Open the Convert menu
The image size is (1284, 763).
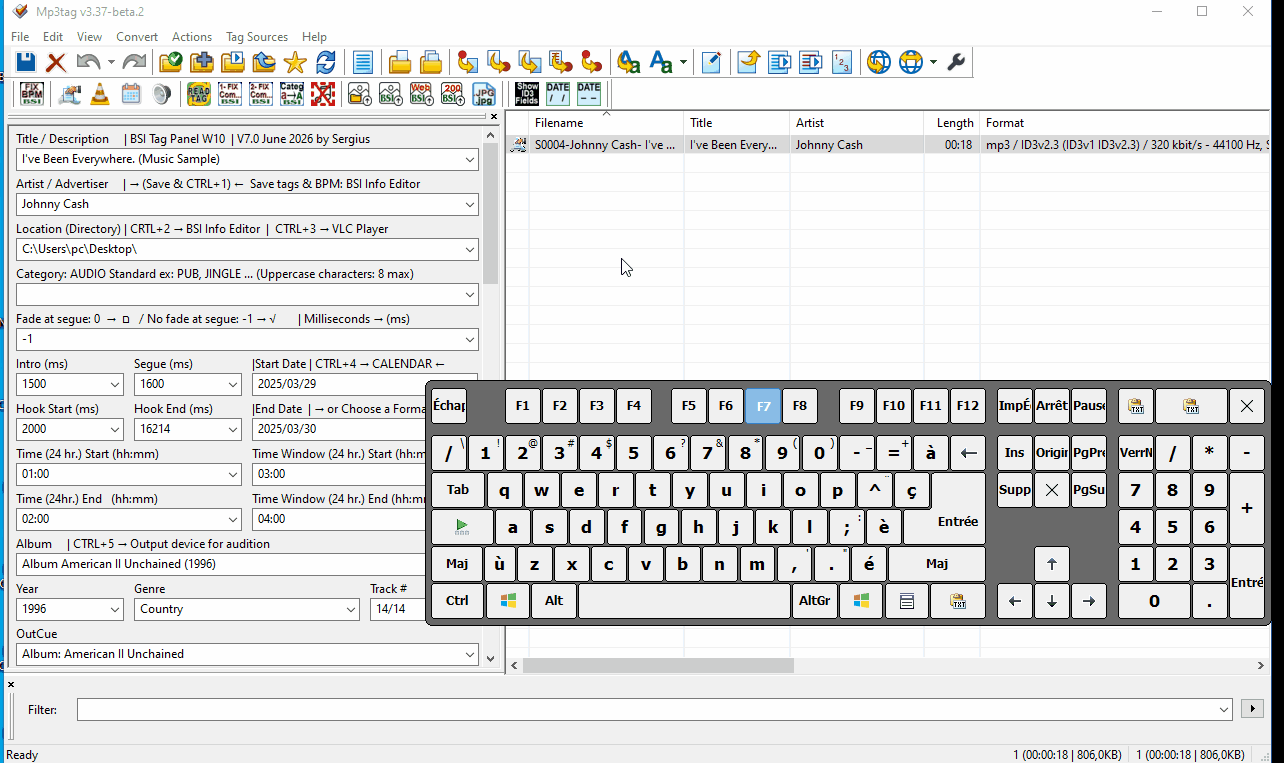click(137, 37)
